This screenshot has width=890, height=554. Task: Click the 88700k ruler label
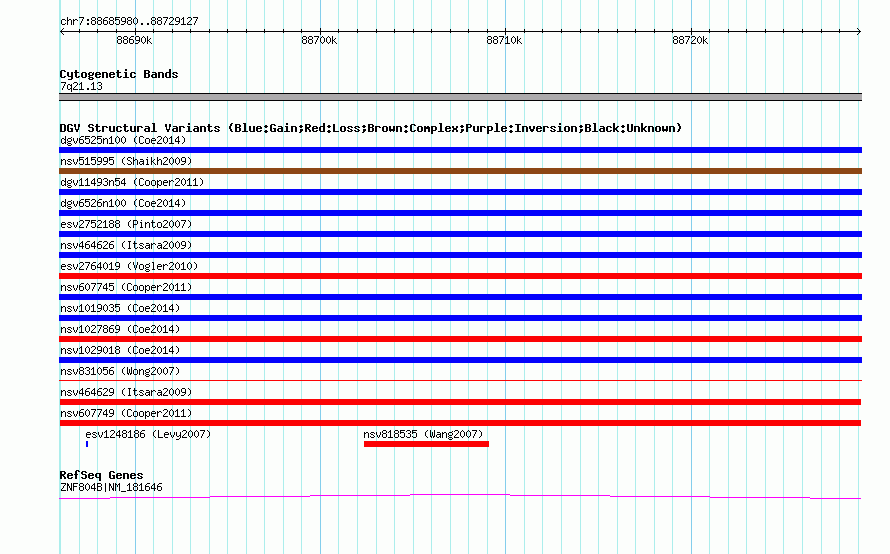(319, 40)
